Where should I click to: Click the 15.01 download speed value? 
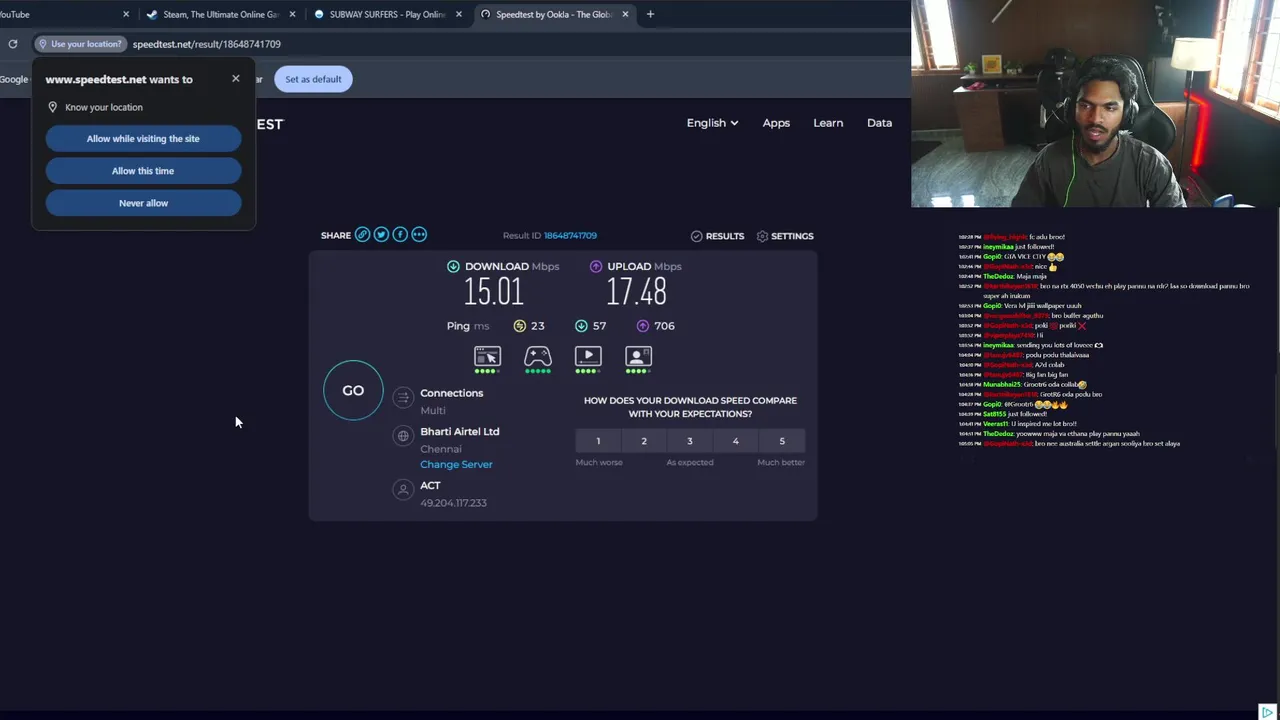point(494,292)
